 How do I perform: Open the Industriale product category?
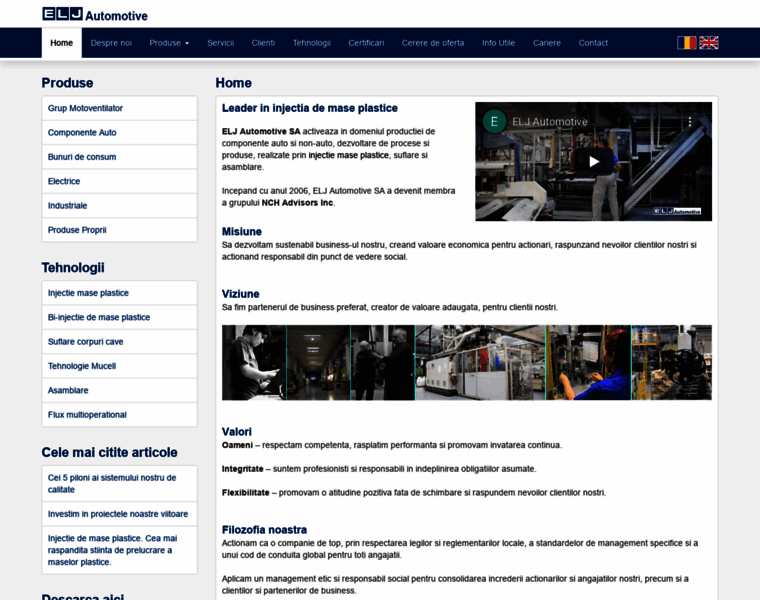pyautogui.click(x=119, y=205)
